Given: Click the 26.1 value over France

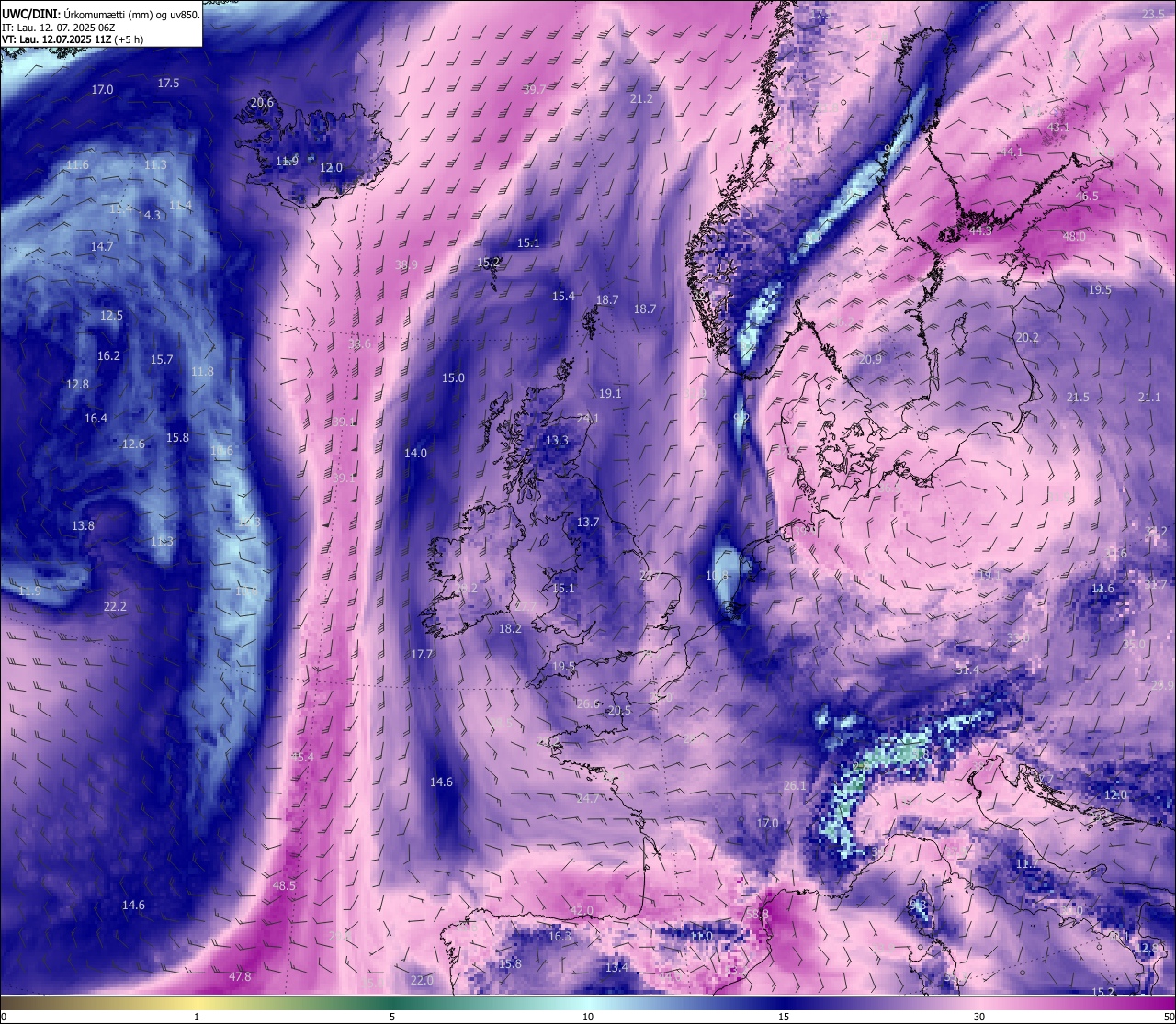Looking at the screenshot, I should pos(795,786).
